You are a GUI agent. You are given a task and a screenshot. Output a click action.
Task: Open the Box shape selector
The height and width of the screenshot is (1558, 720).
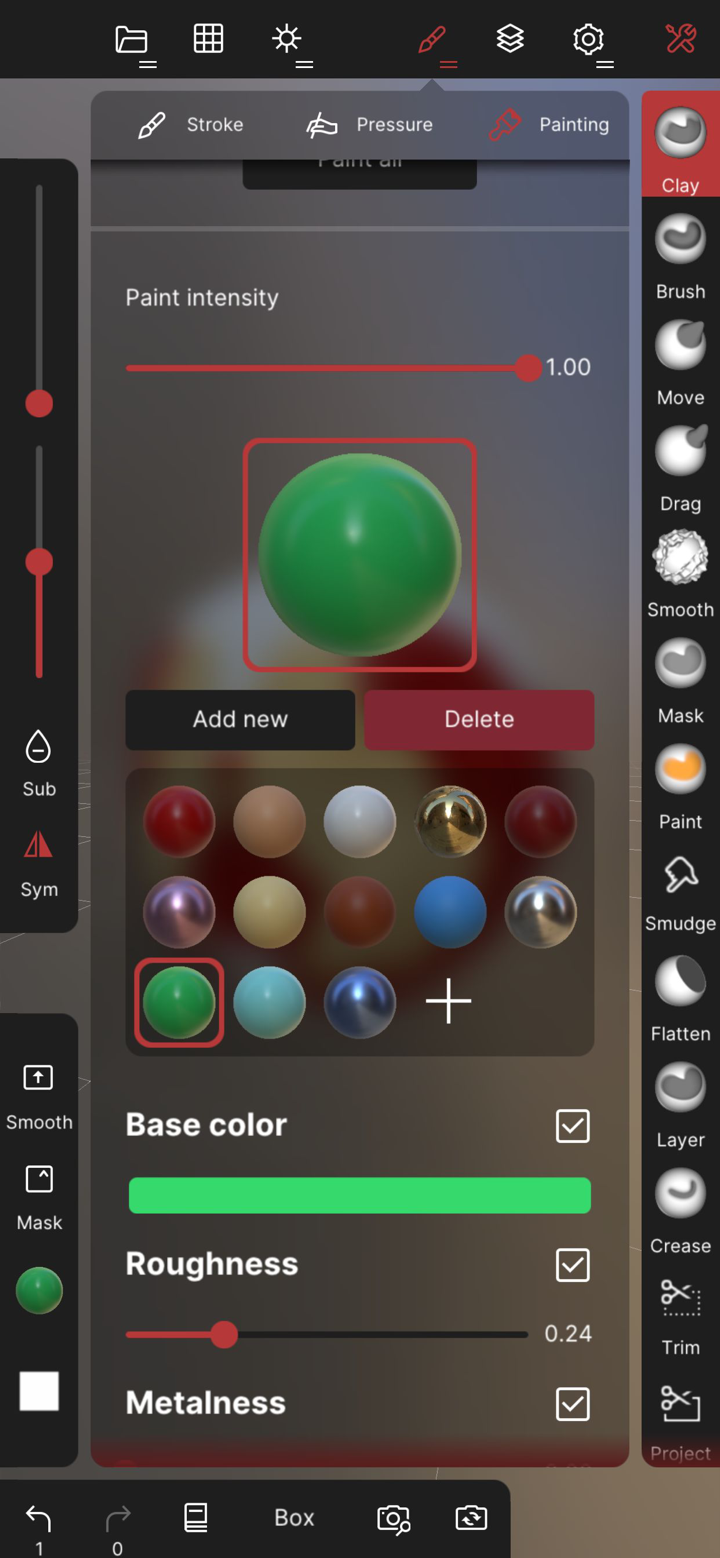[x=294, y=1517]
